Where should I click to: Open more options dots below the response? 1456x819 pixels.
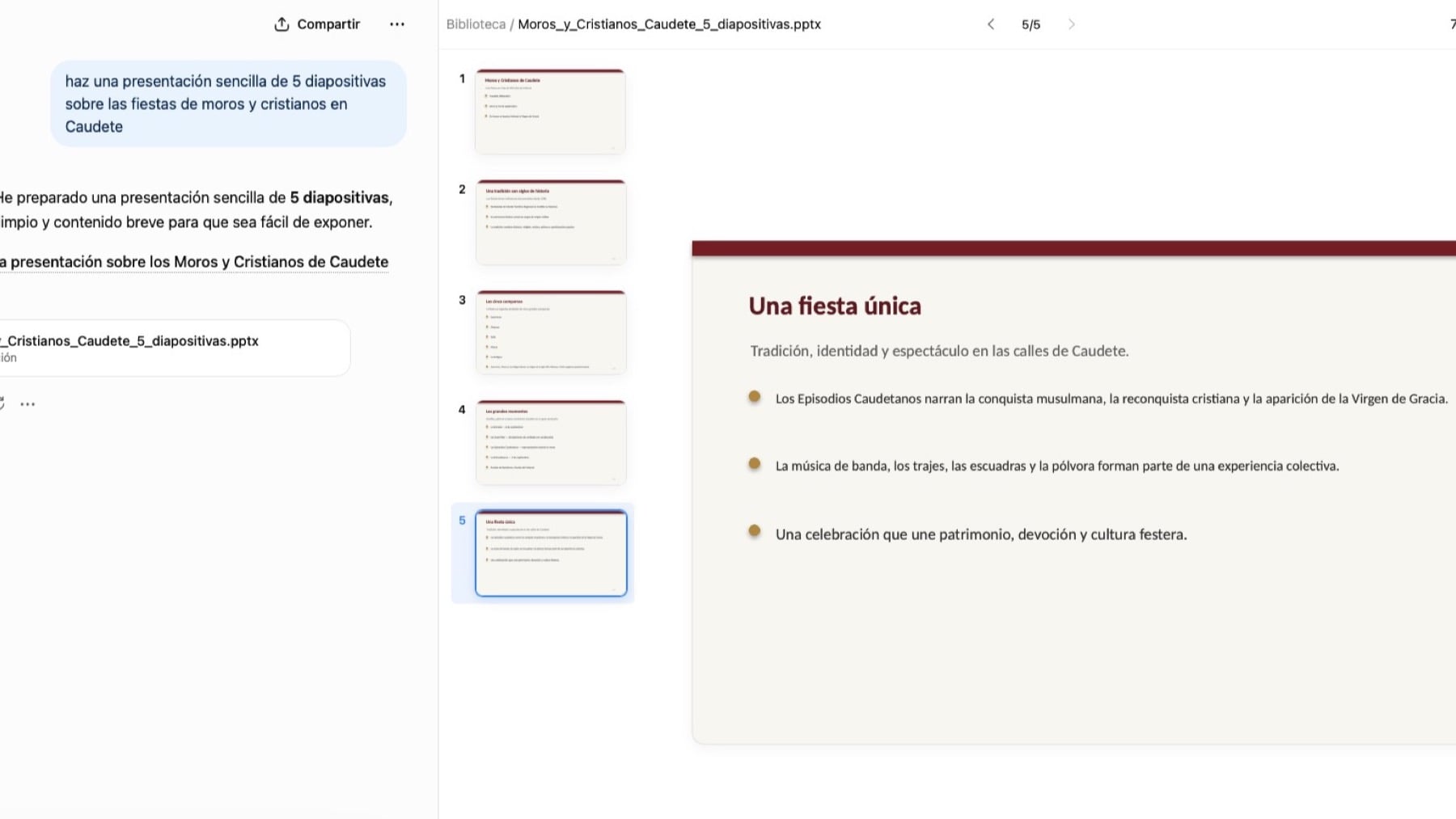tap(28, 403)
